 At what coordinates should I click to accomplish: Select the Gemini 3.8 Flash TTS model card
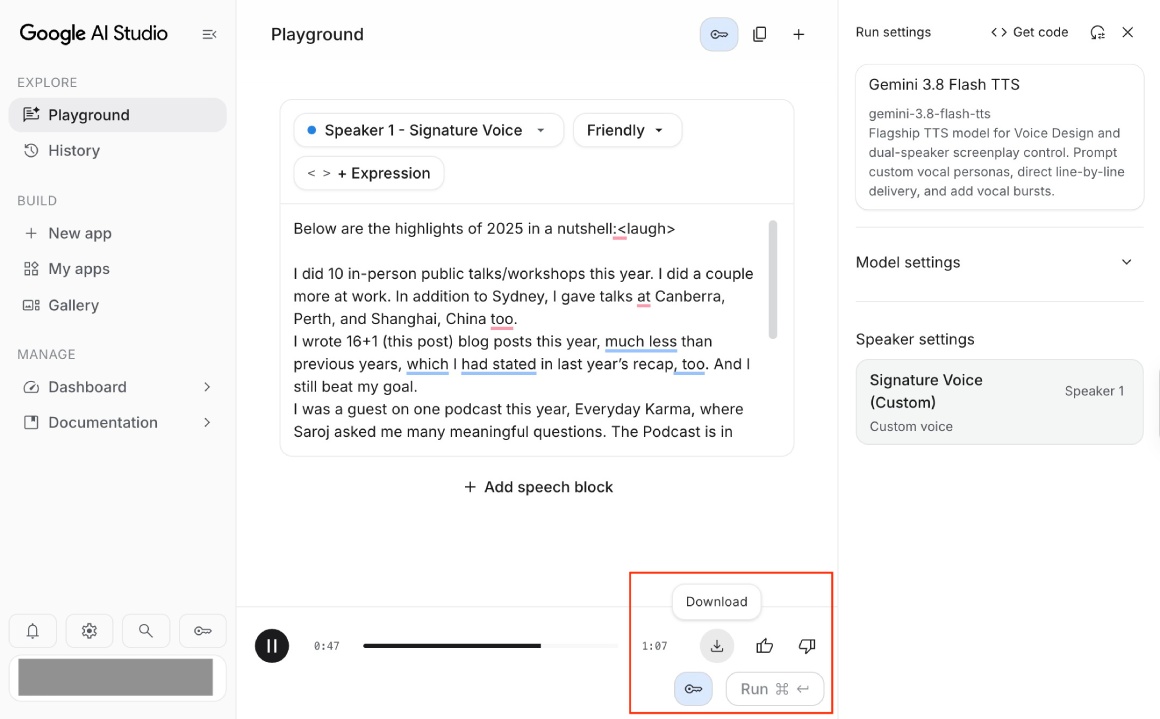pyautogui.click(x=999, y=137)
